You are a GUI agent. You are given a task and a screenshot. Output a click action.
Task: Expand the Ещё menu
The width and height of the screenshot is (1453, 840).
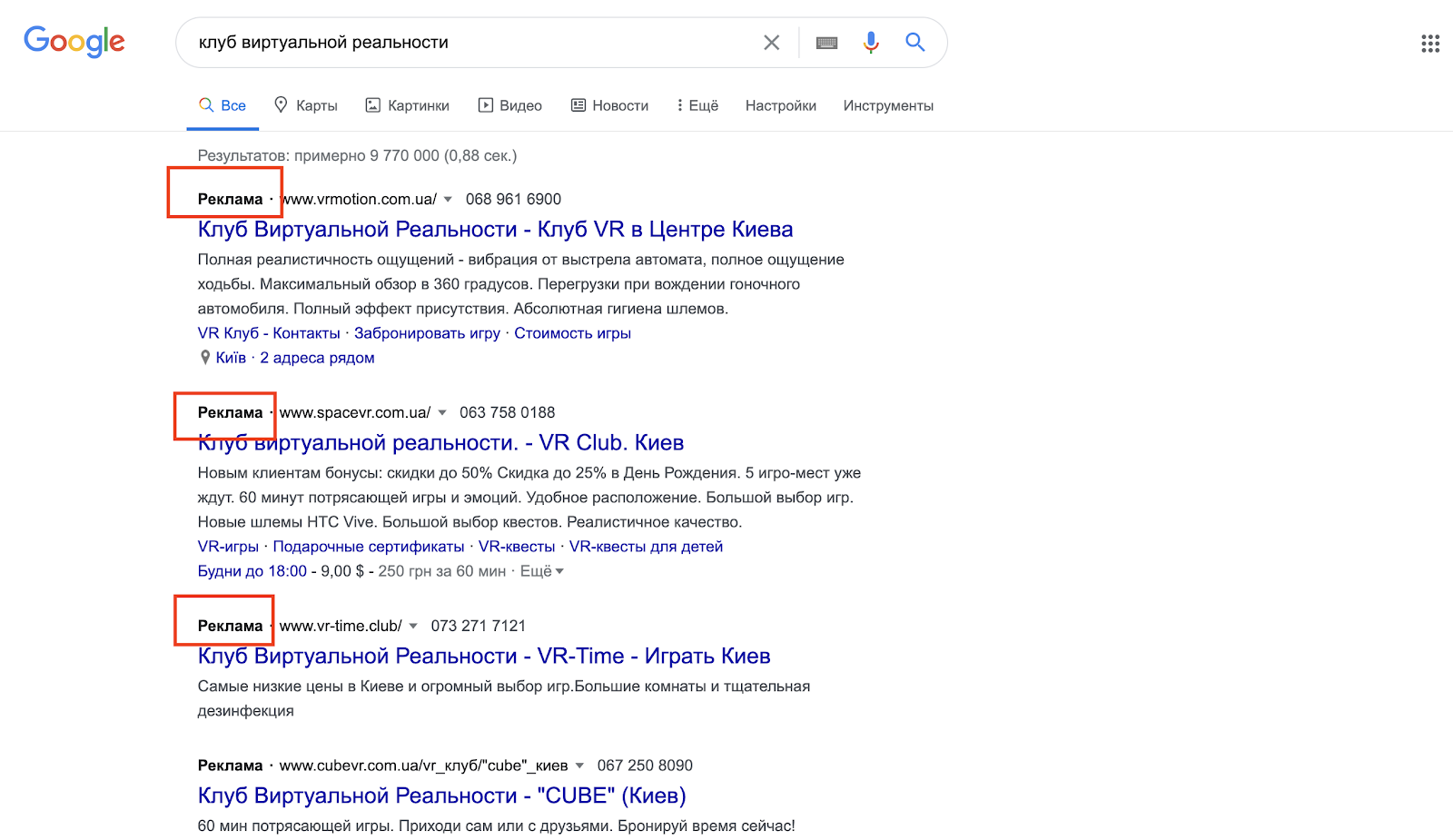point(697,105)
